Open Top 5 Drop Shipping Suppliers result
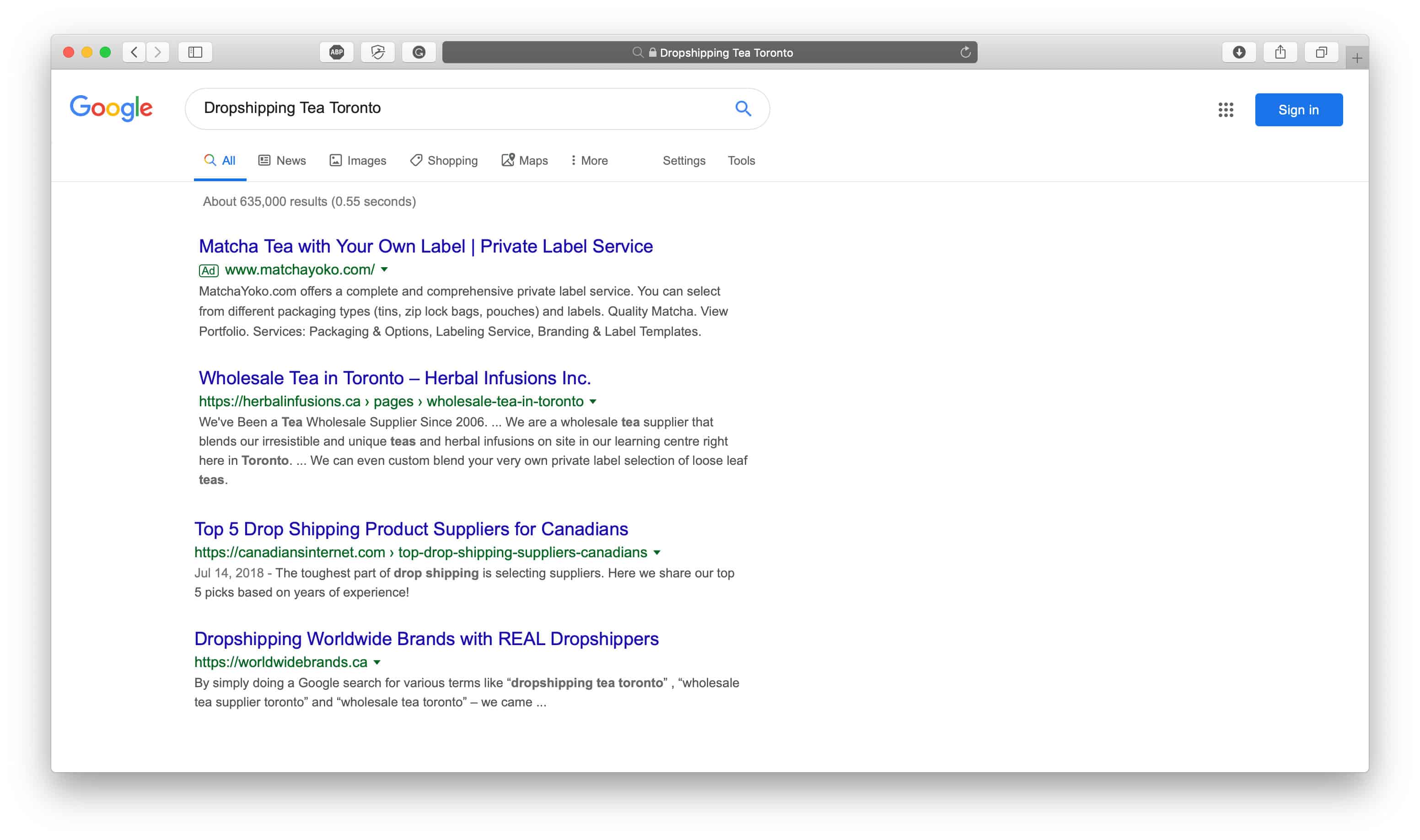This screenshot has height=840, width=1420. tap(411, 529)
